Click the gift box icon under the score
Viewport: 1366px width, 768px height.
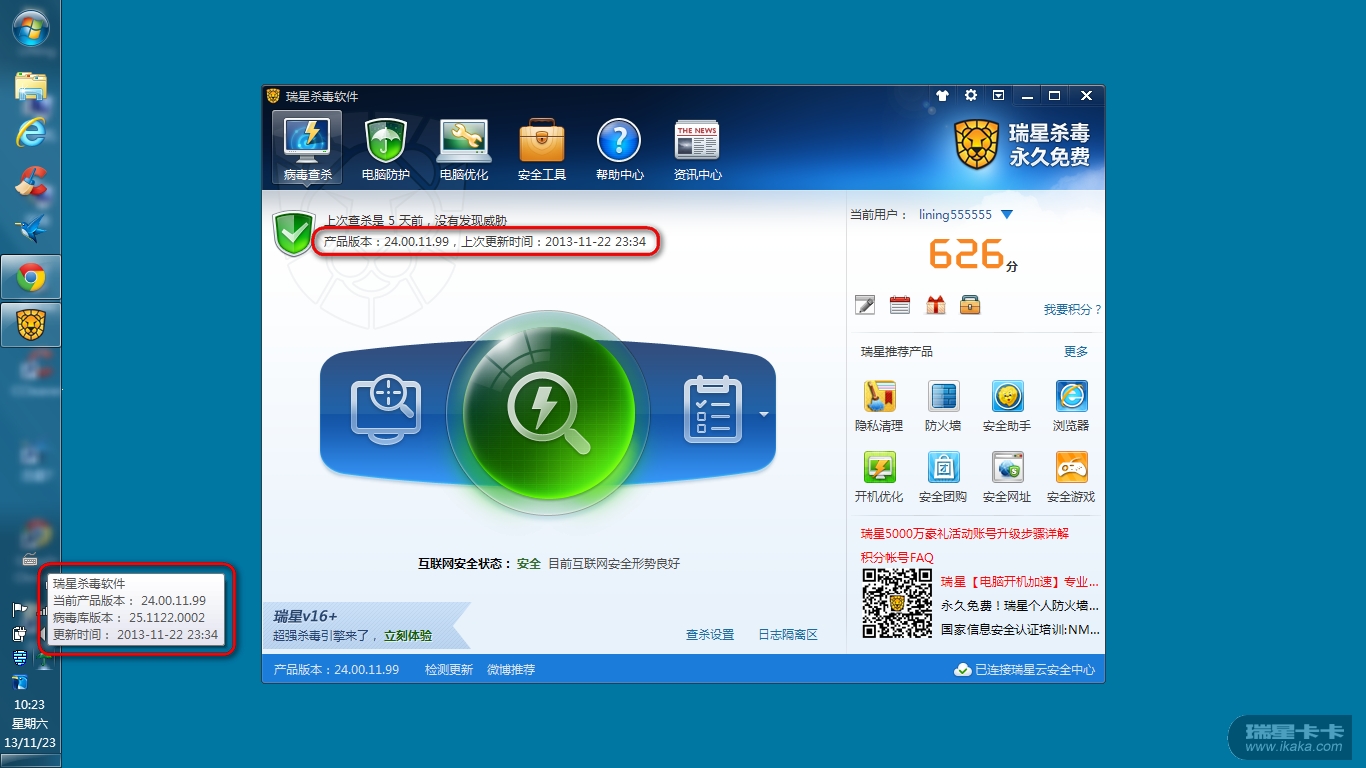(935, 305)
